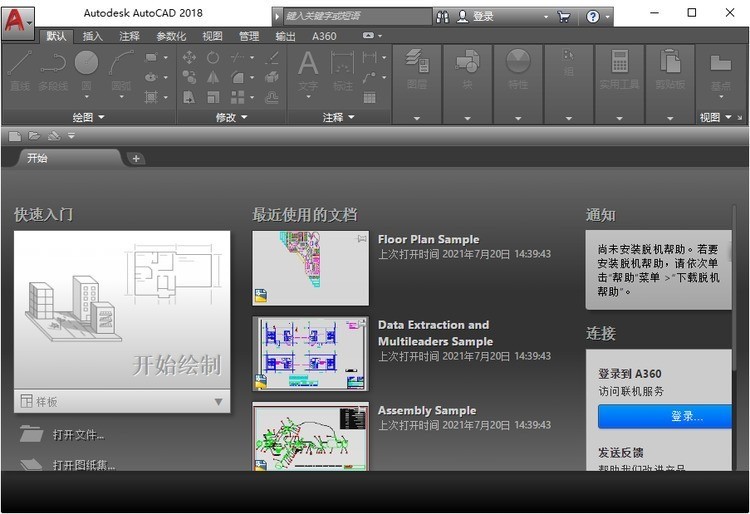
Task: Select the Arc (圆弧) drawing tool
Action: 121,71
